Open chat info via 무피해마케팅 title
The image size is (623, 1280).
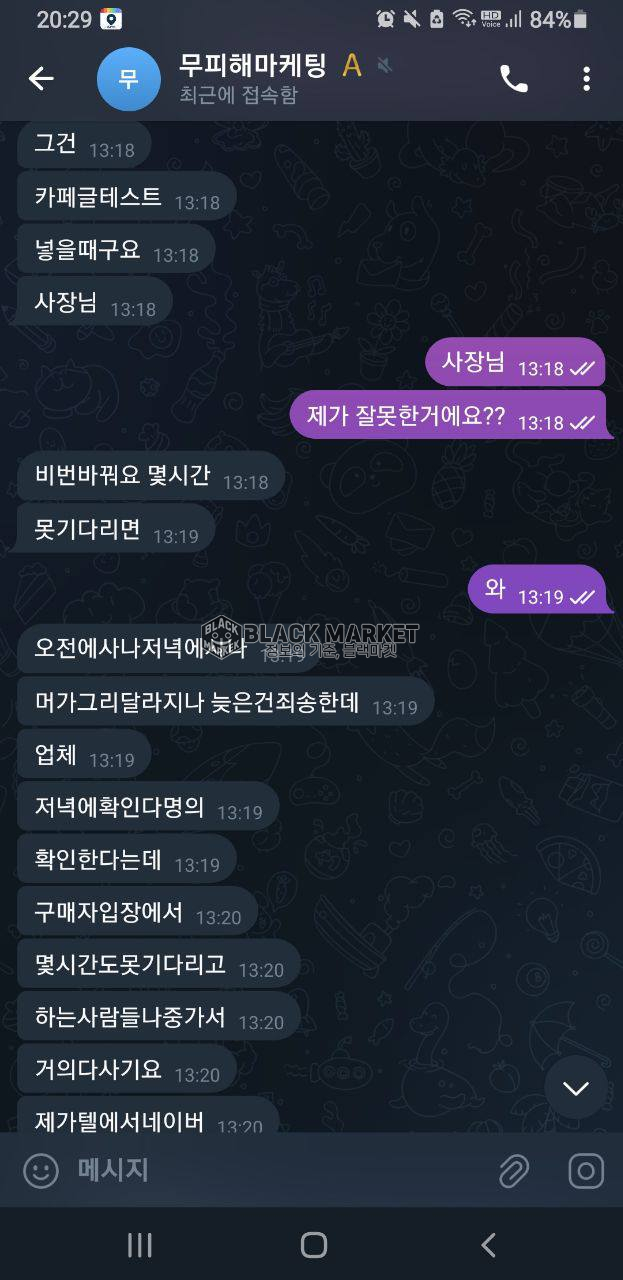click(x=253, y=65)
